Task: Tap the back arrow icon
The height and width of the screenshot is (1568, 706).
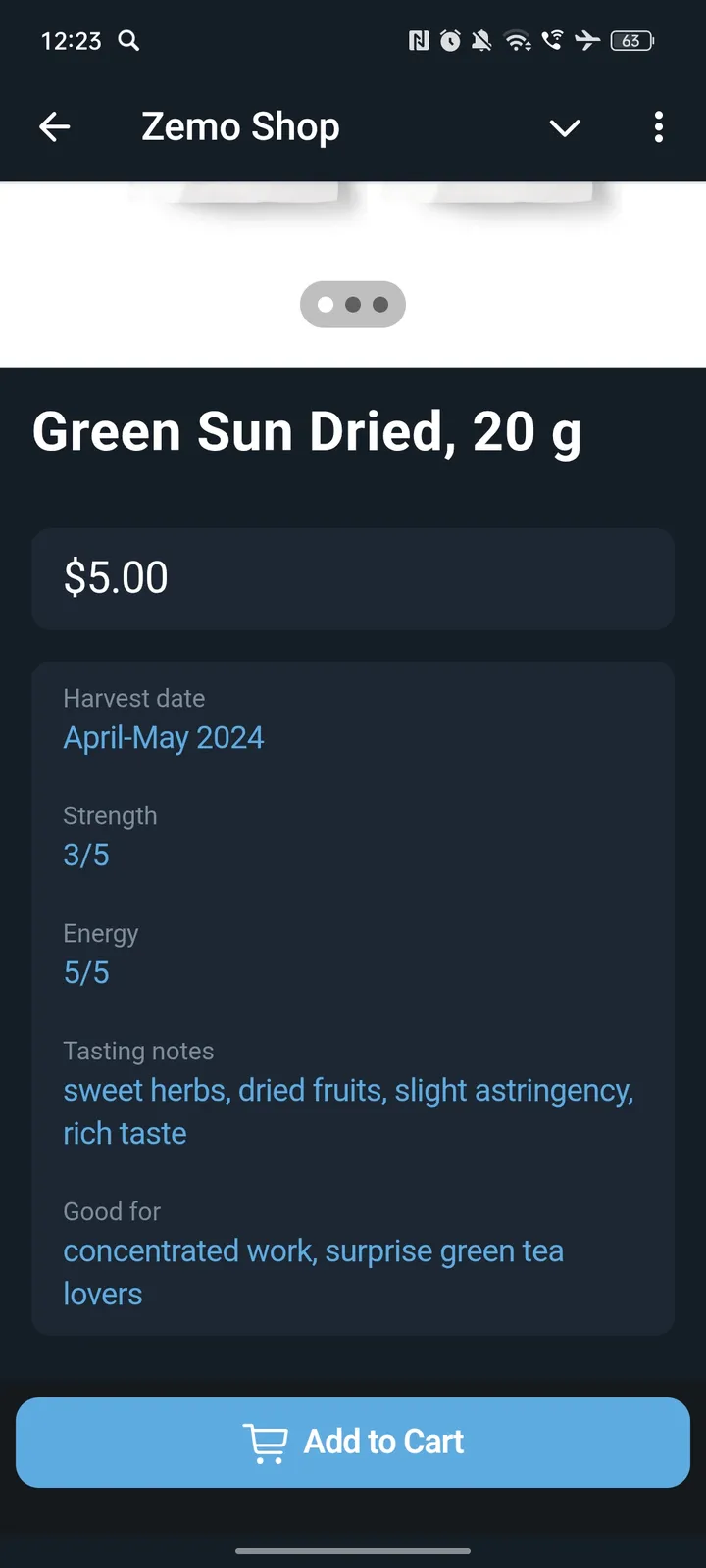Action: pos(55,126)
